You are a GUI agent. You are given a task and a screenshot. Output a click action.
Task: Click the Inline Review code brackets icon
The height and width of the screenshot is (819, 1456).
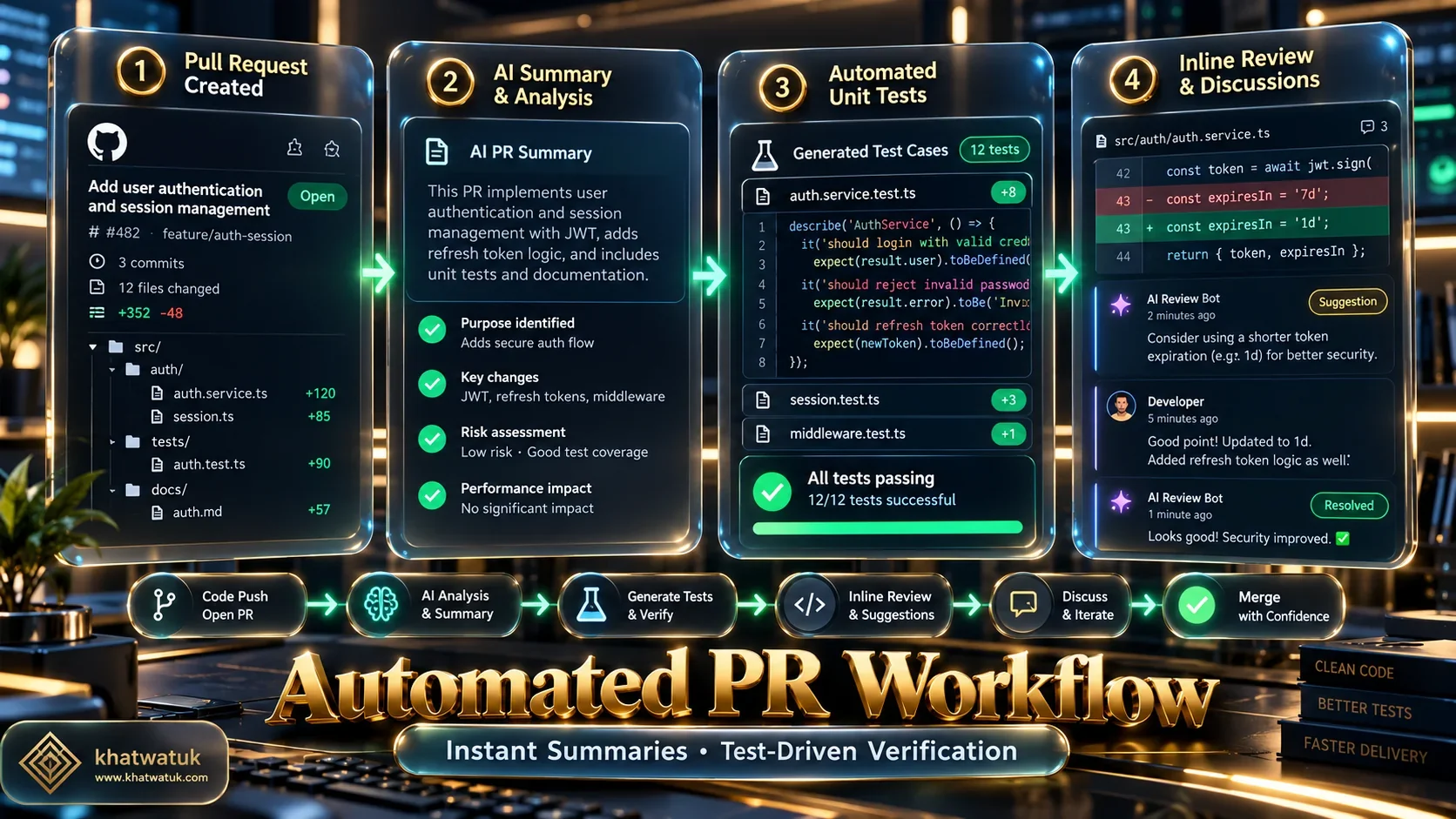(810, 604)
